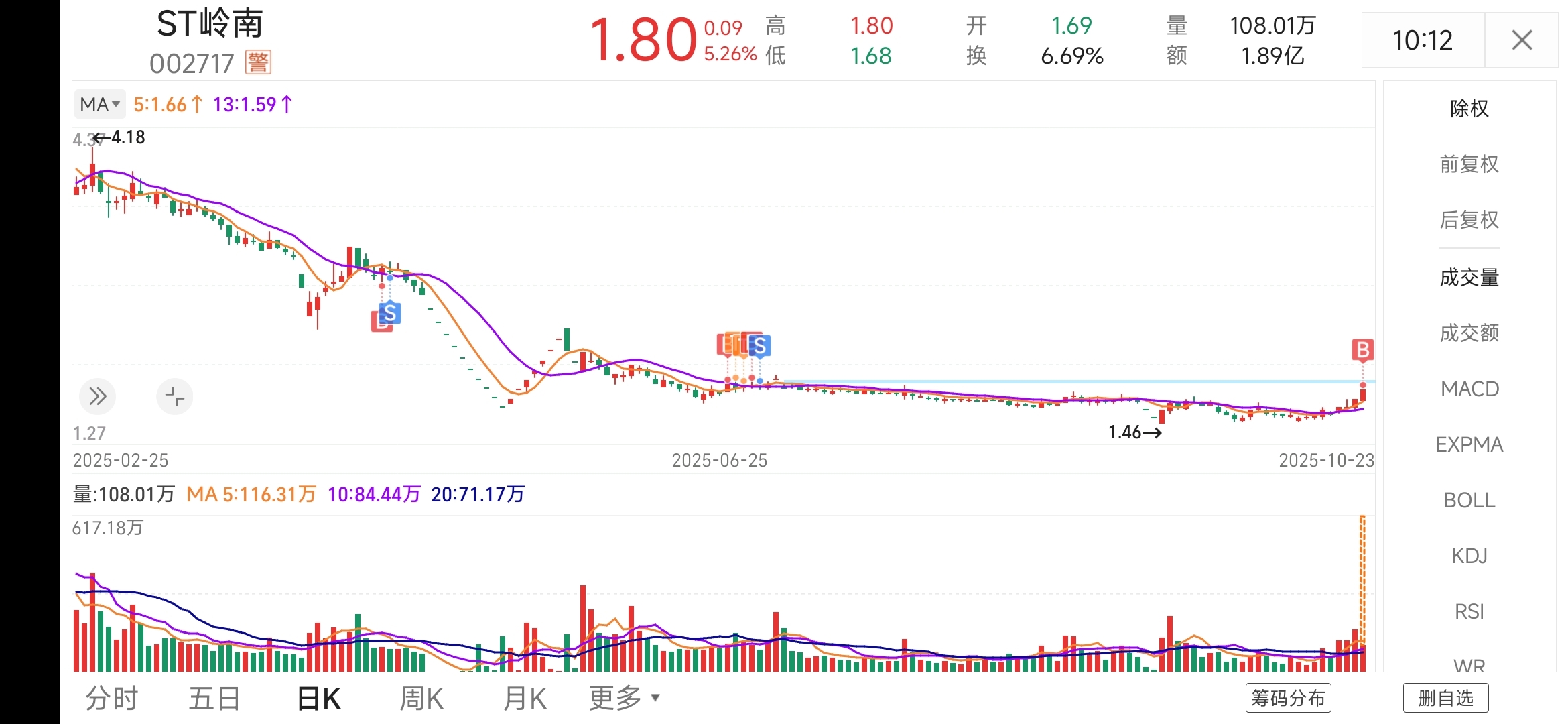
Task: Select 后复权 backward adjustment option
Action: (1469, 220)
